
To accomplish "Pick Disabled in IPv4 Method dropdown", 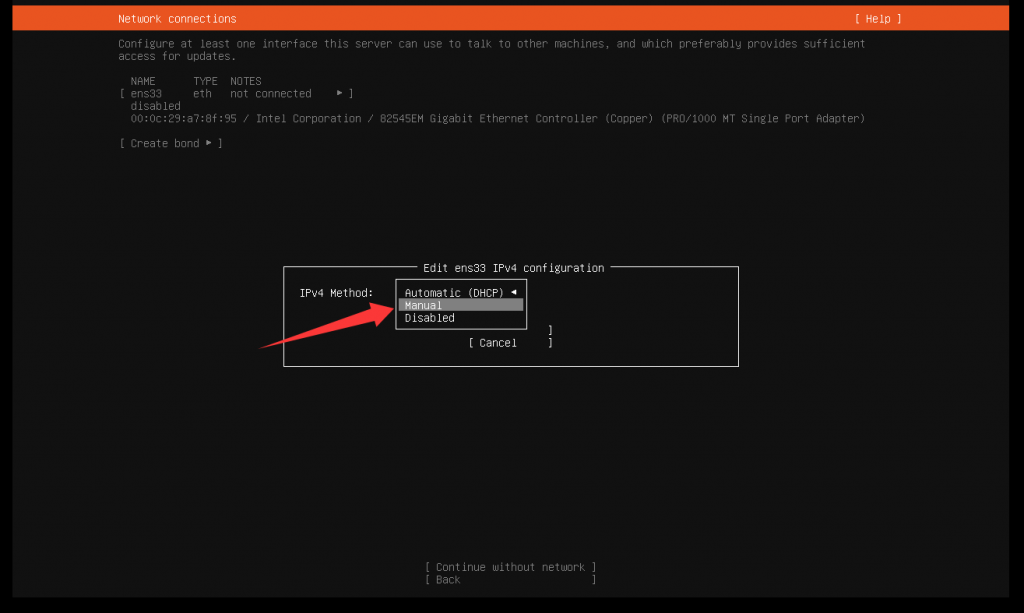I will tap(429, 318).
